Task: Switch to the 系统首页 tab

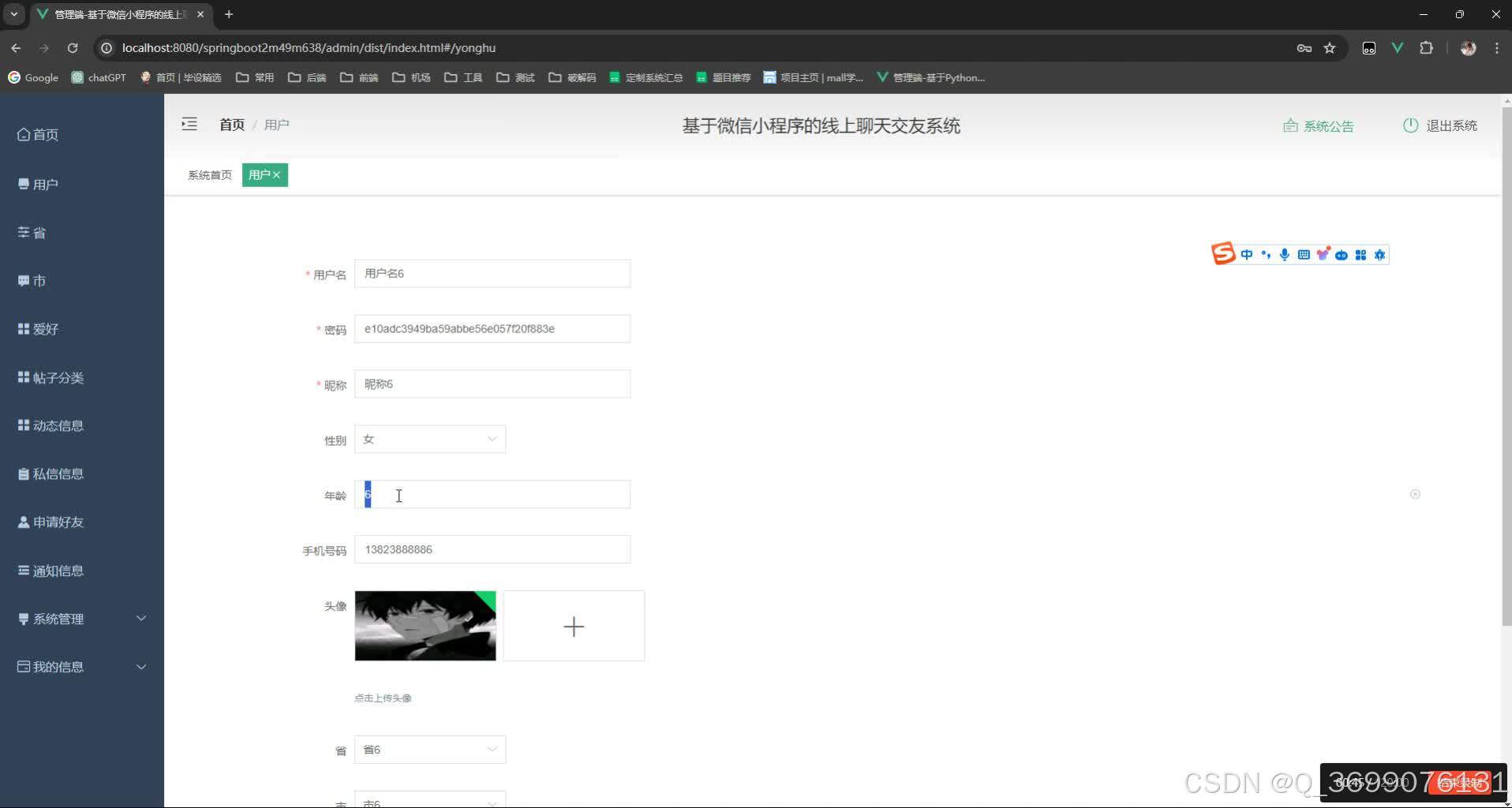Action: point(208,174)
